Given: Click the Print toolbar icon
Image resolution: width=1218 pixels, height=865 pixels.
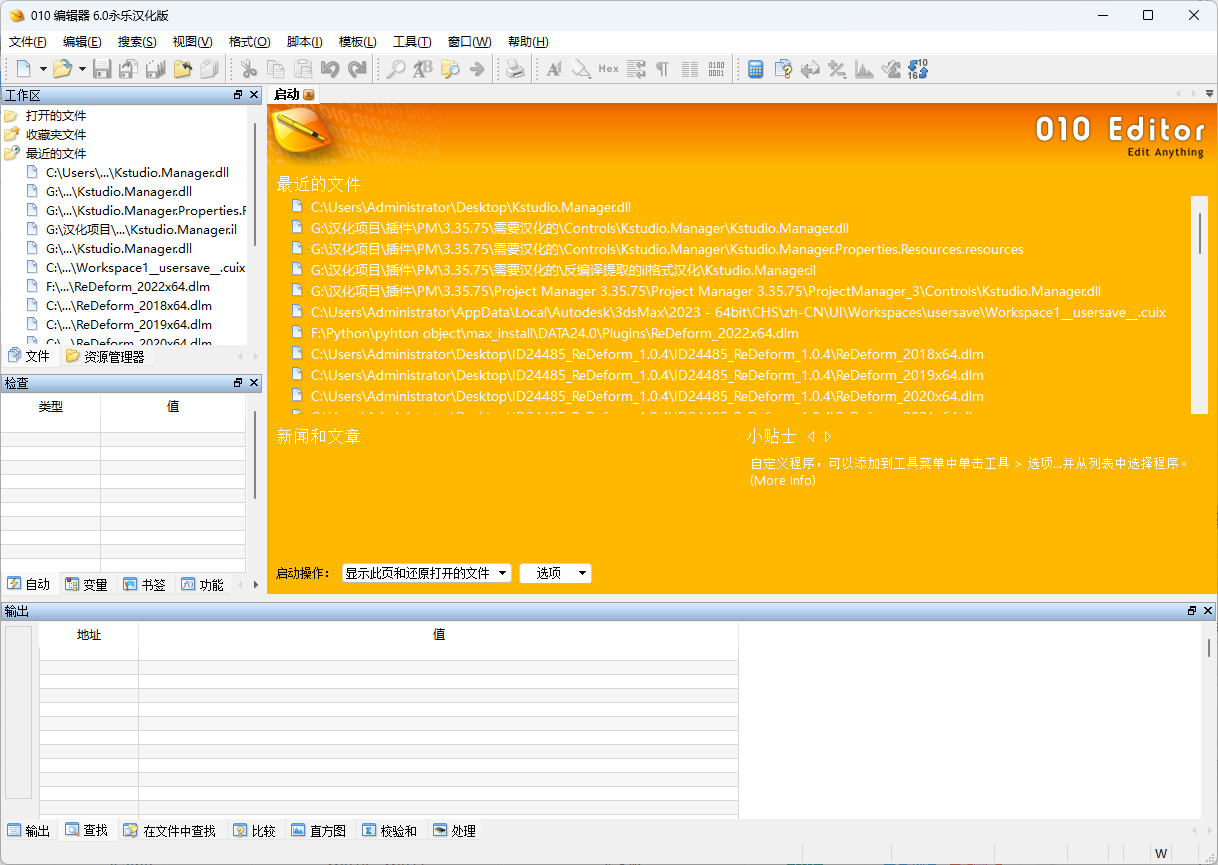Looking at the screenshot, I should click(514, 69).
